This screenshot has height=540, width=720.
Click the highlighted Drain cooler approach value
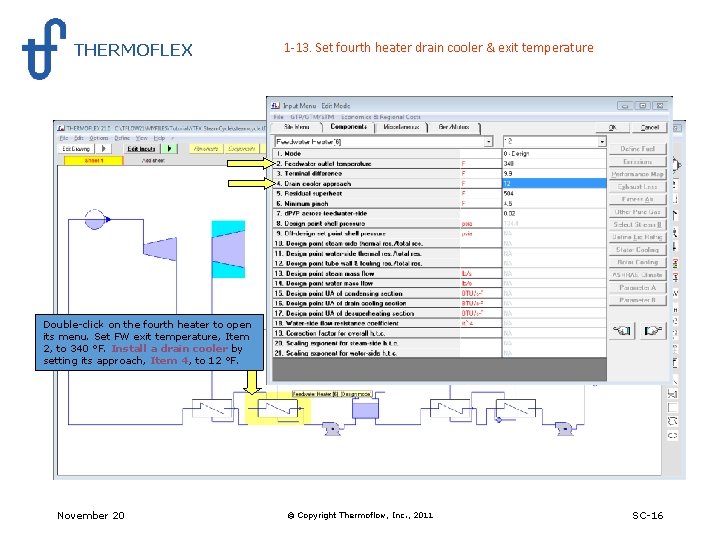tap(554, 184)
